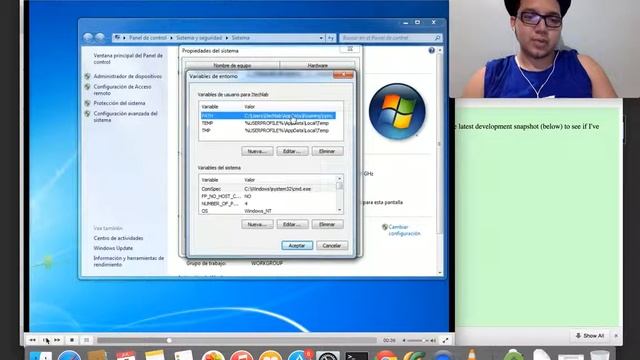Open the address bar history dropdown
640x360 pixels.
[x=321, y=38]
